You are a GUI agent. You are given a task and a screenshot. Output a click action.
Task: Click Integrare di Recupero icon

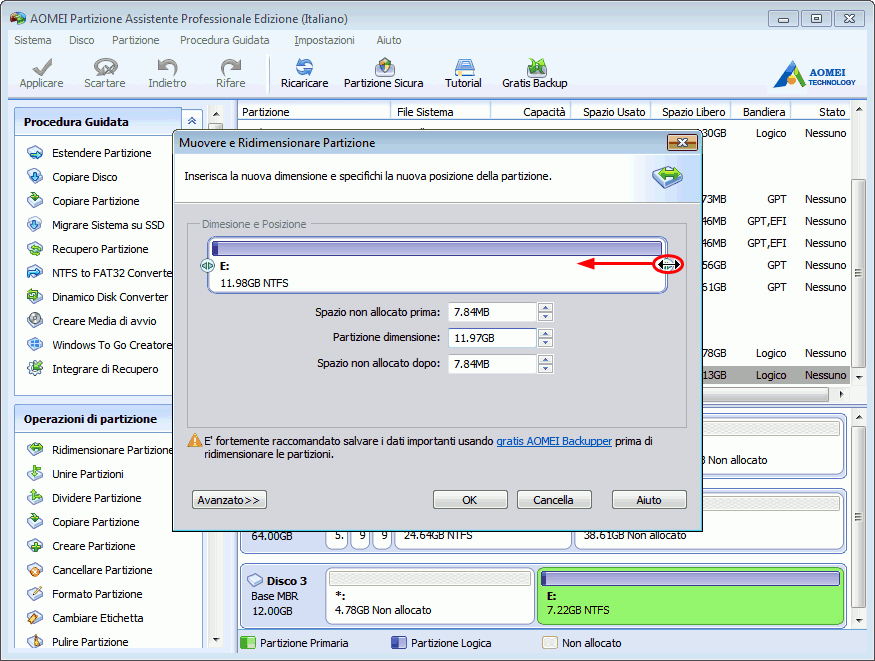35,368
